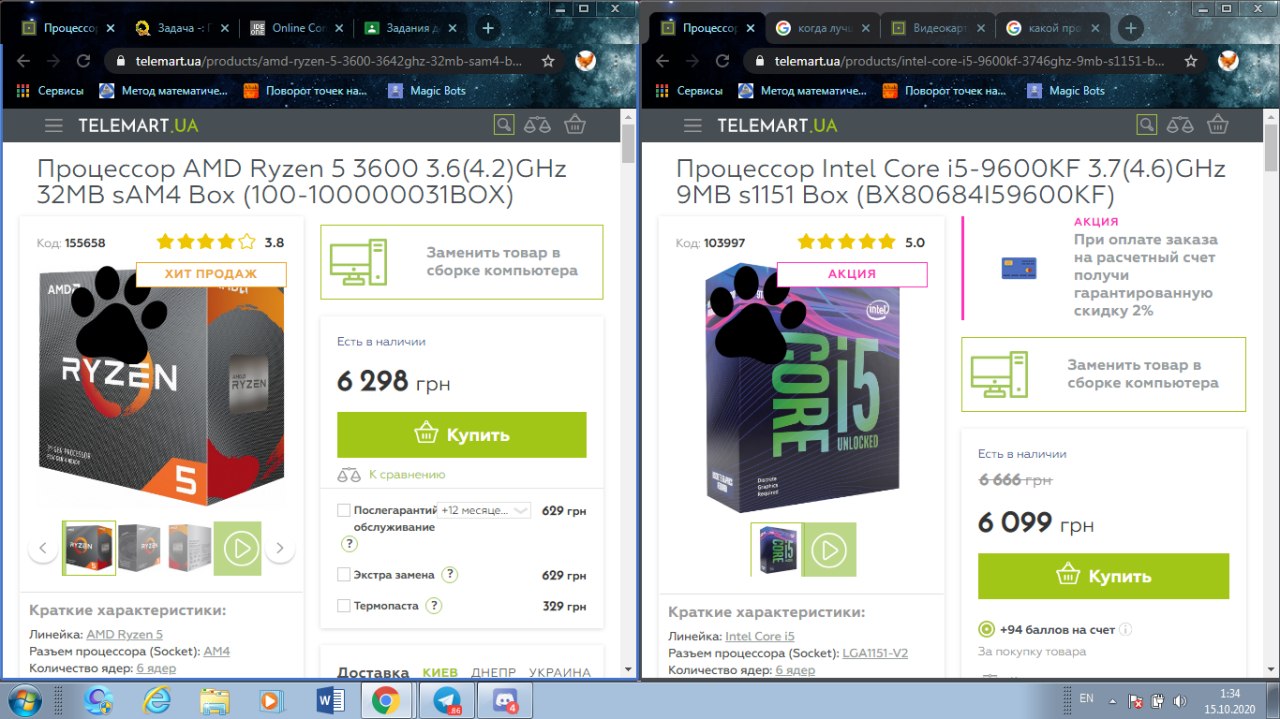Open Magic Bots bookmark in left browser
Screen dimensions: 1280x719
(427, 90)
